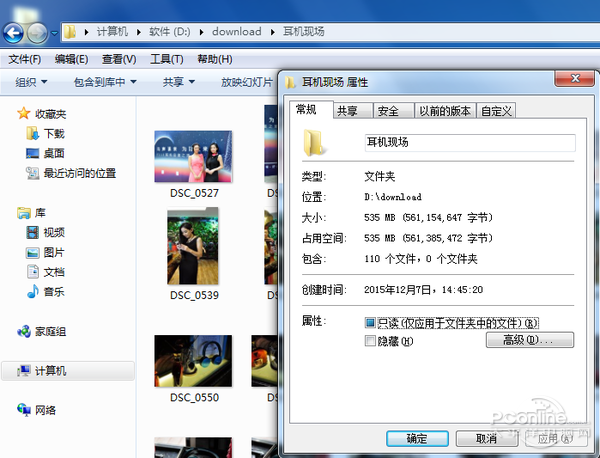600x458 pixels.
Task: Click the D:\download location text
Action: coord(393,197)
